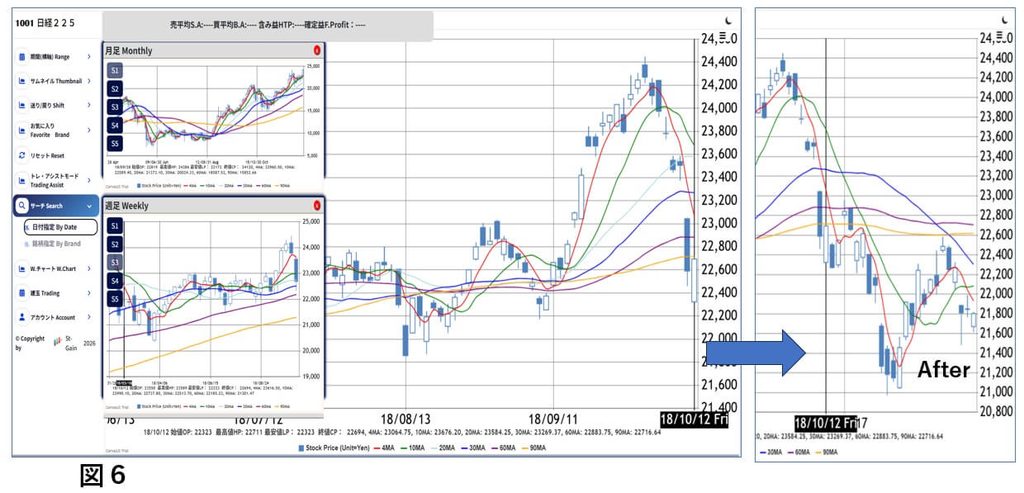Collapse the Search menu chevron
Screen dimensions: 1024x493
coord(89,206)
